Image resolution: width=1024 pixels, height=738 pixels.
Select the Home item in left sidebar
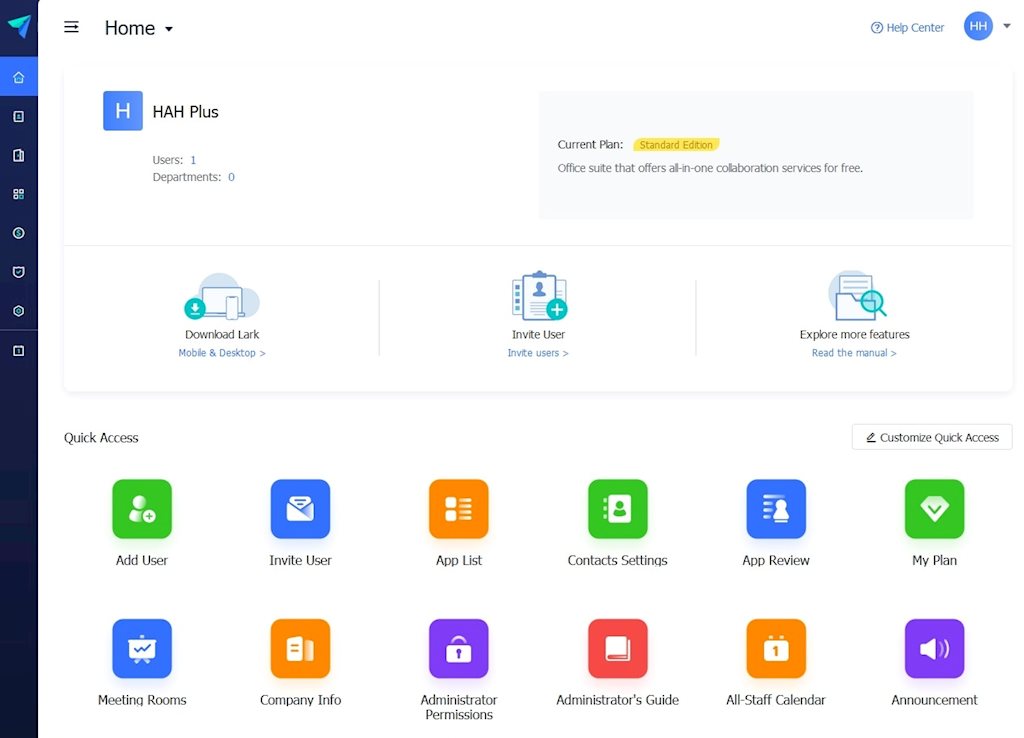18,77
